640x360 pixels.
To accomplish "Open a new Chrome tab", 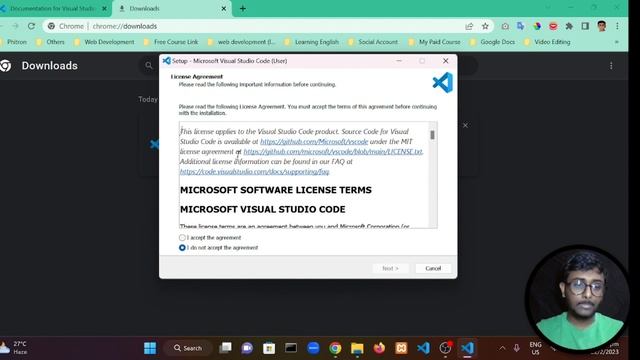I will tap(242, 8).
